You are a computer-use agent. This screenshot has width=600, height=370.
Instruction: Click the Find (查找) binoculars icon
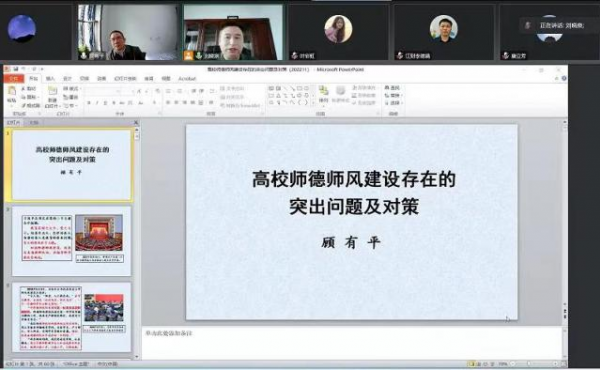(x=387, y=88)
